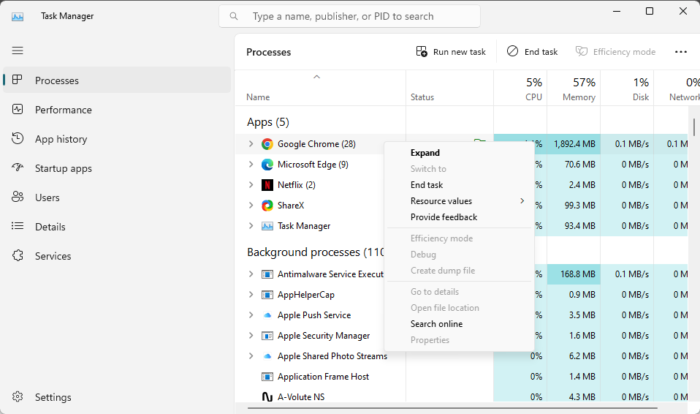This screenshot has height=414, width=700.
Task: Go to Startup apps page
Action: point(63,169)
